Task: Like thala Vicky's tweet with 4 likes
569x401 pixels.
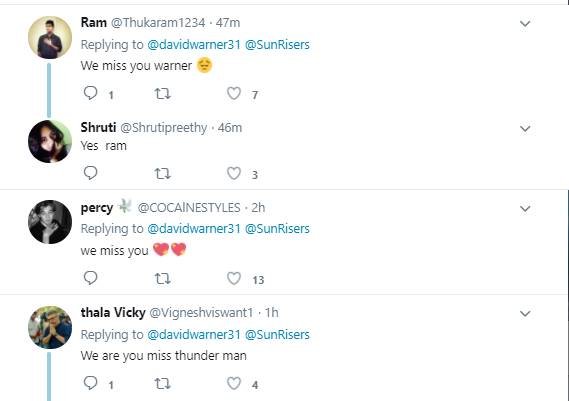Action: click(234, 383)
